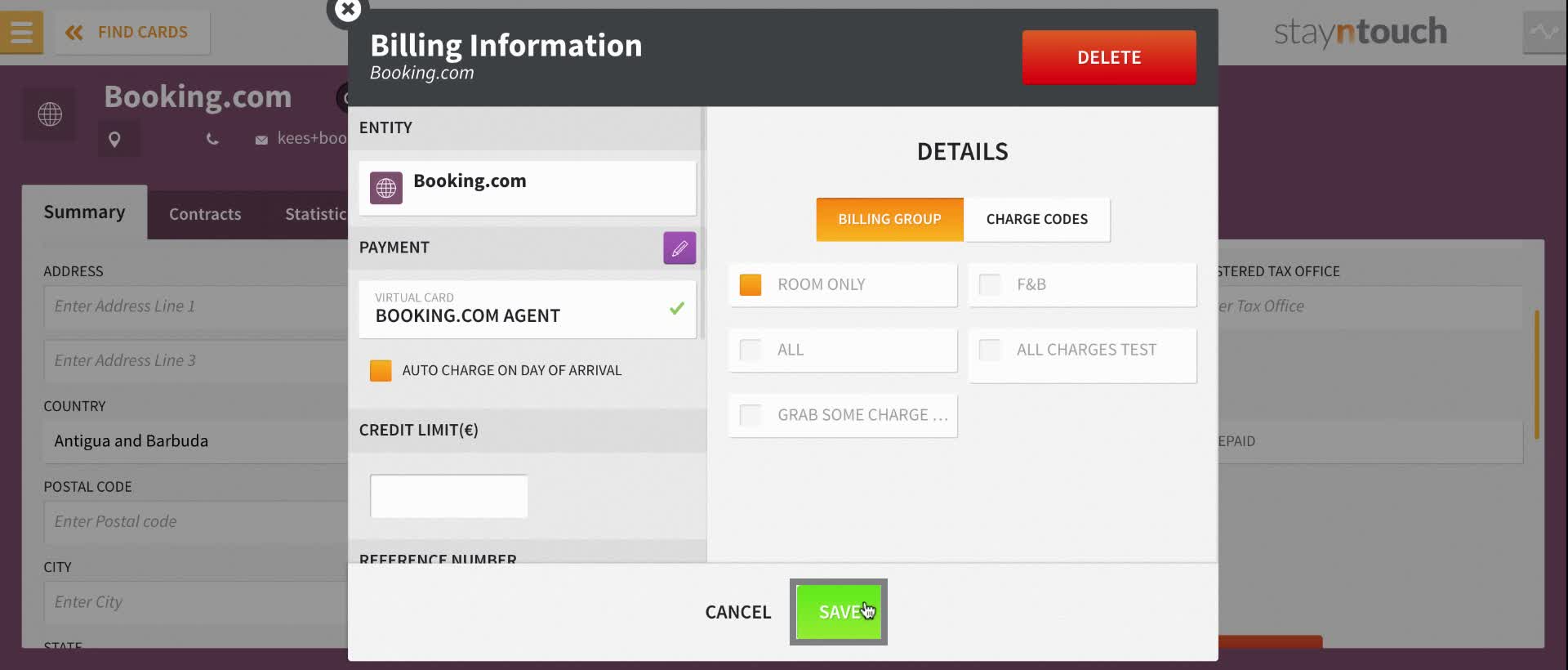Open the Summary tab
1568x670 pixels.
coord(84,212)
